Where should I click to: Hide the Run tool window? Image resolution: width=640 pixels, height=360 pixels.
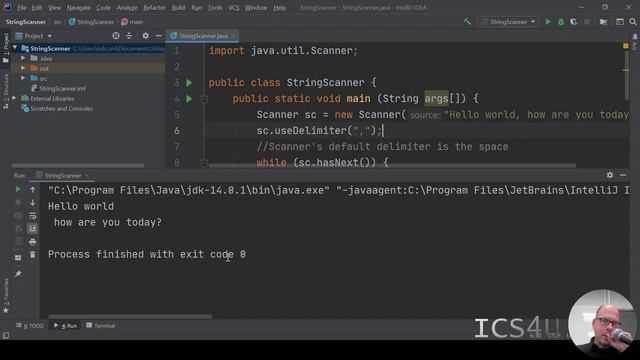tap(623, 175)
